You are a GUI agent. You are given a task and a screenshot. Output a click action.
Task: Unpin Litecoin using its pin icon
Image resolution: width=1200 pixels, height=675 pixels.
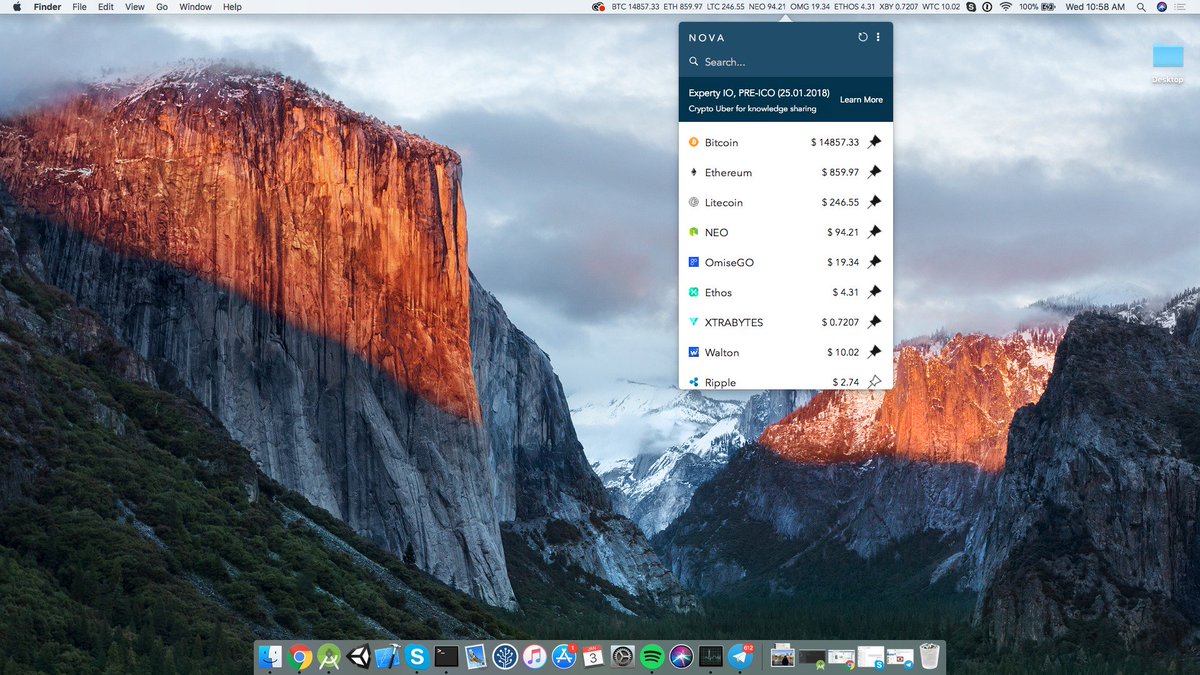(874, 202)
